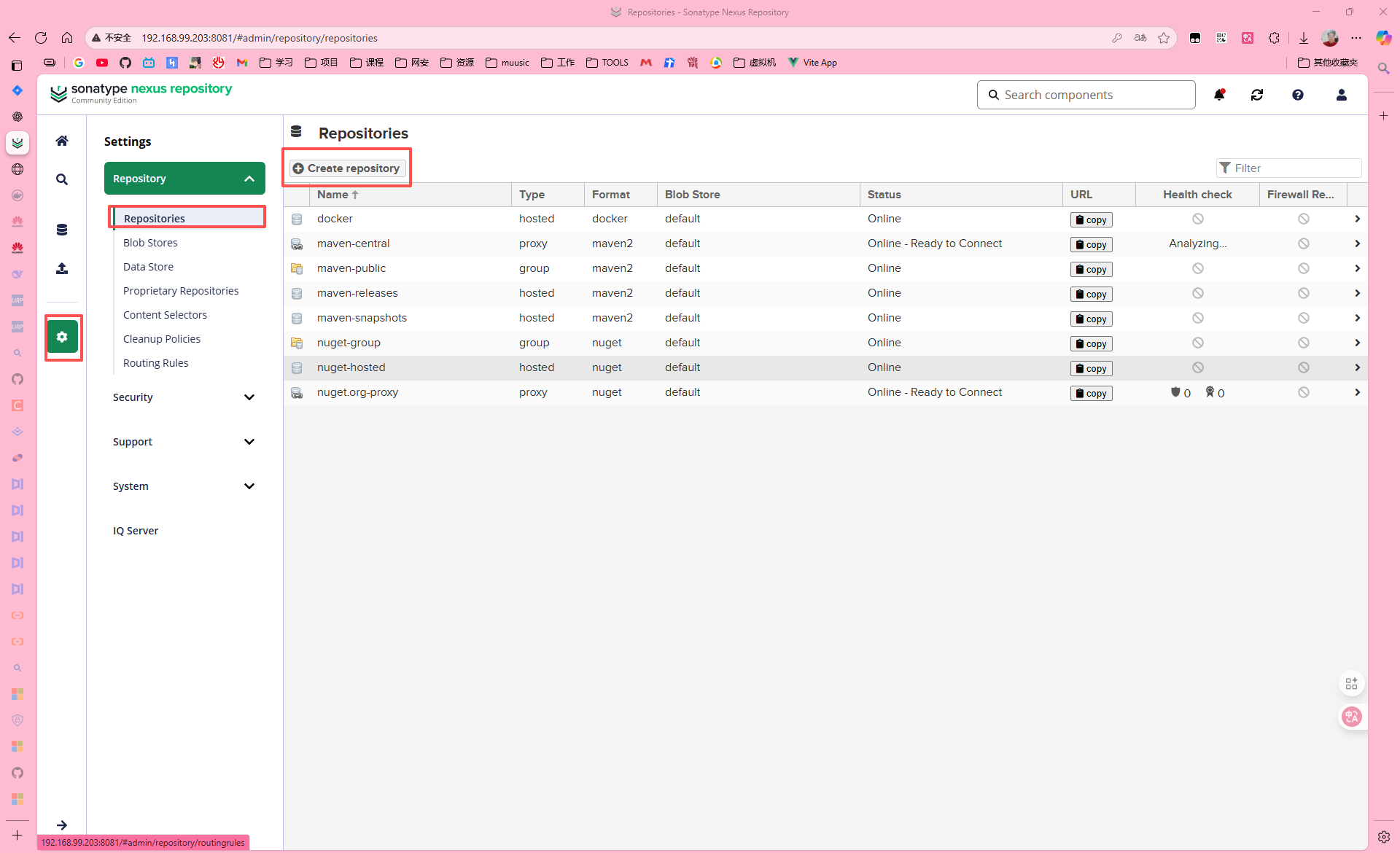Click the refresh icon in header
Viewport: 1400px width, 853px height.
[1257, 95]
